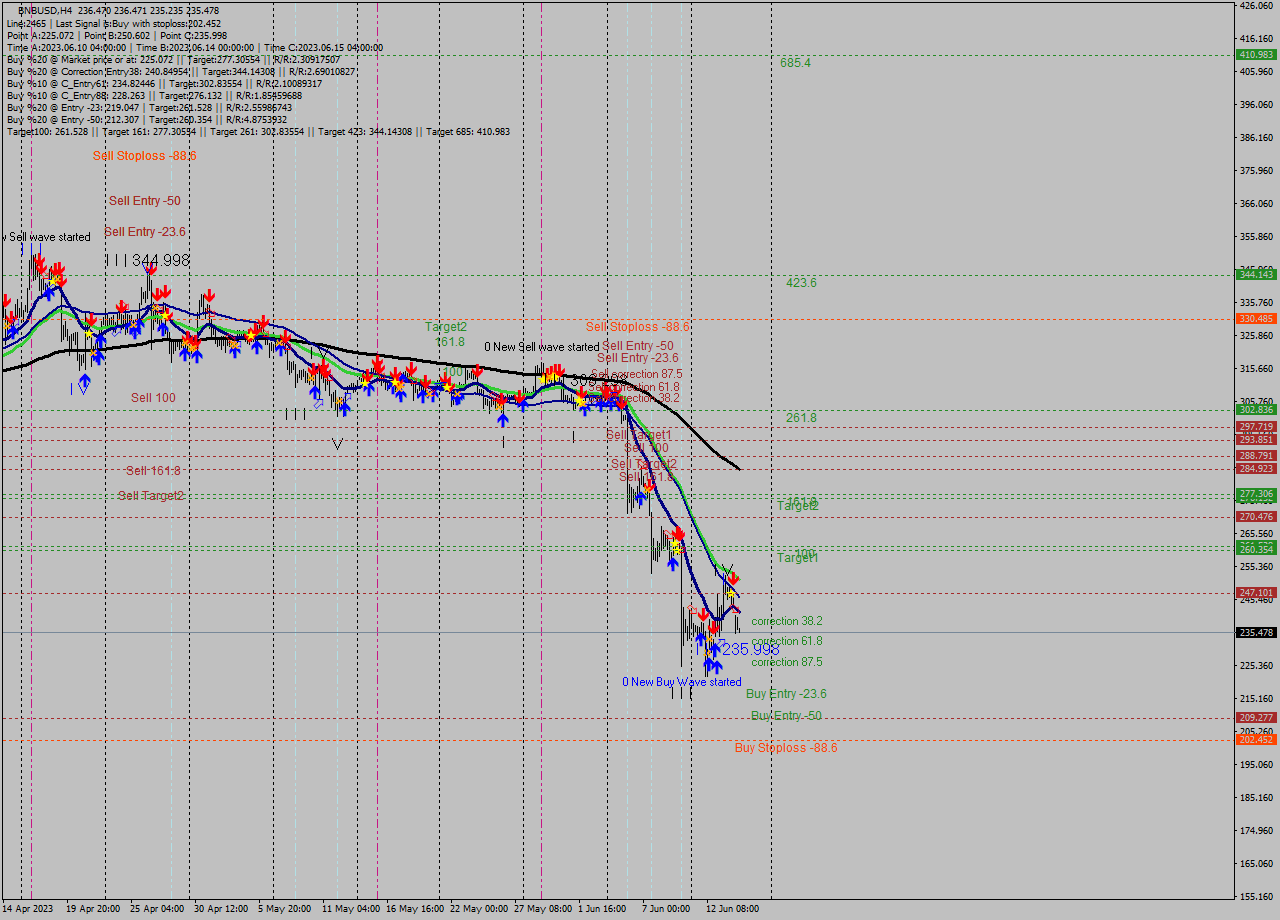Image resolution: width=1280 pixels, height=920 pixels.
Task: Click the green "correction 61.8" label
Action: pos(786,641)
